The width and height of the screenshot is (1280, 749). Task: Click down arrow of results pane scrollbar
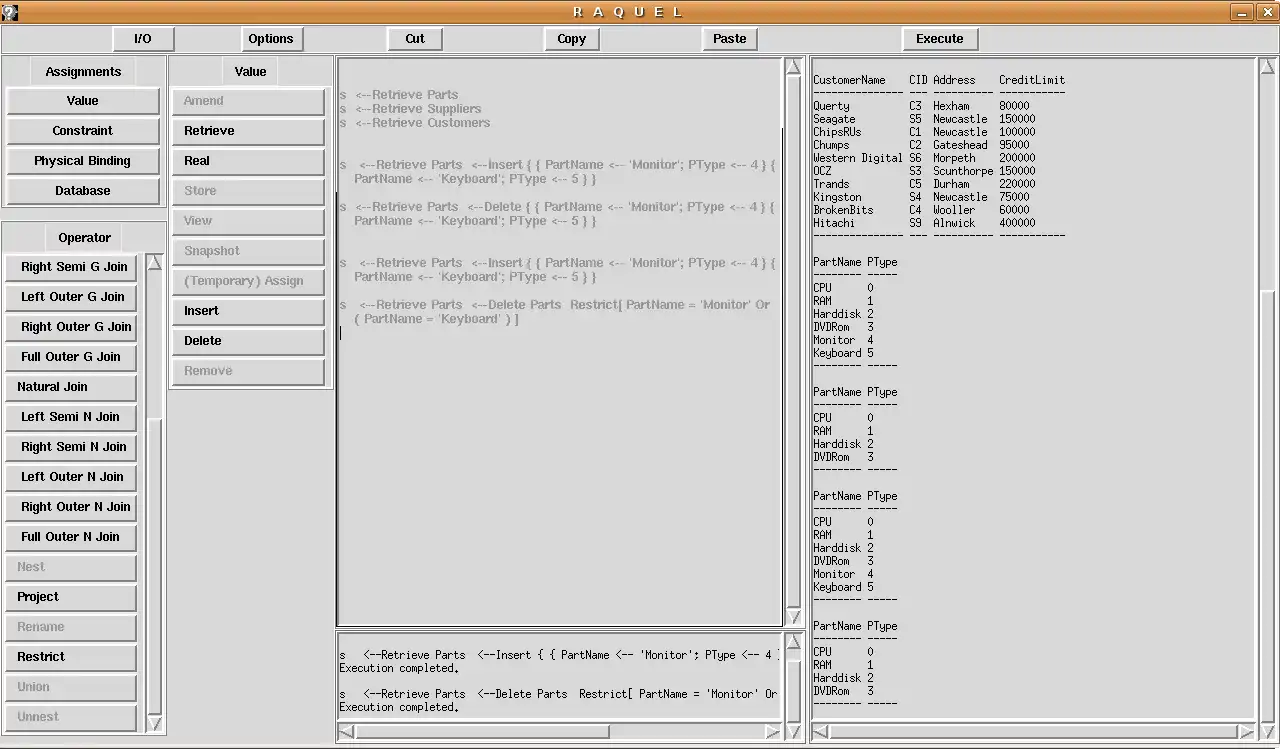[x=1266, y=732]
